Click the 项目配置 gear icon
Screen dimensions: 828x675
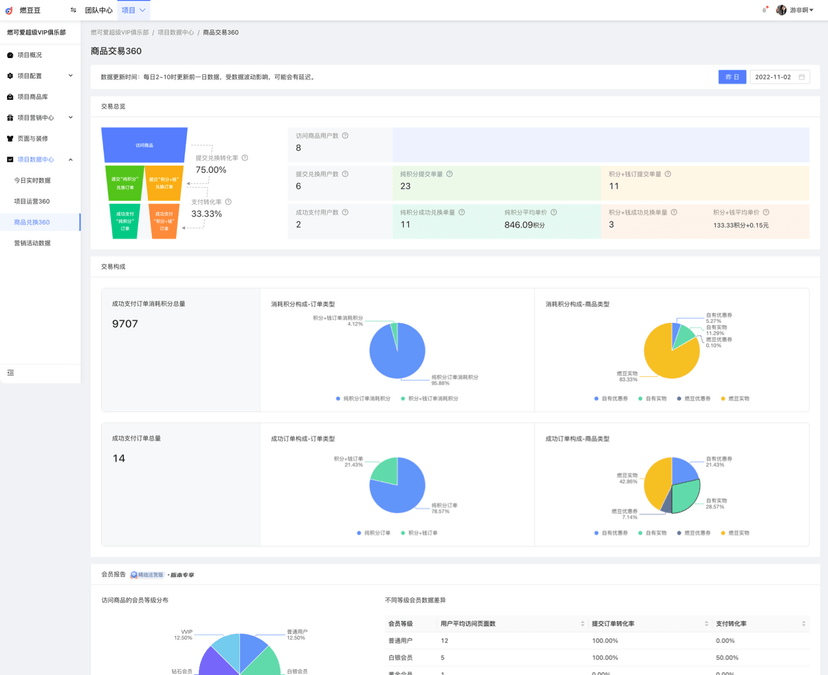point(10,76)
